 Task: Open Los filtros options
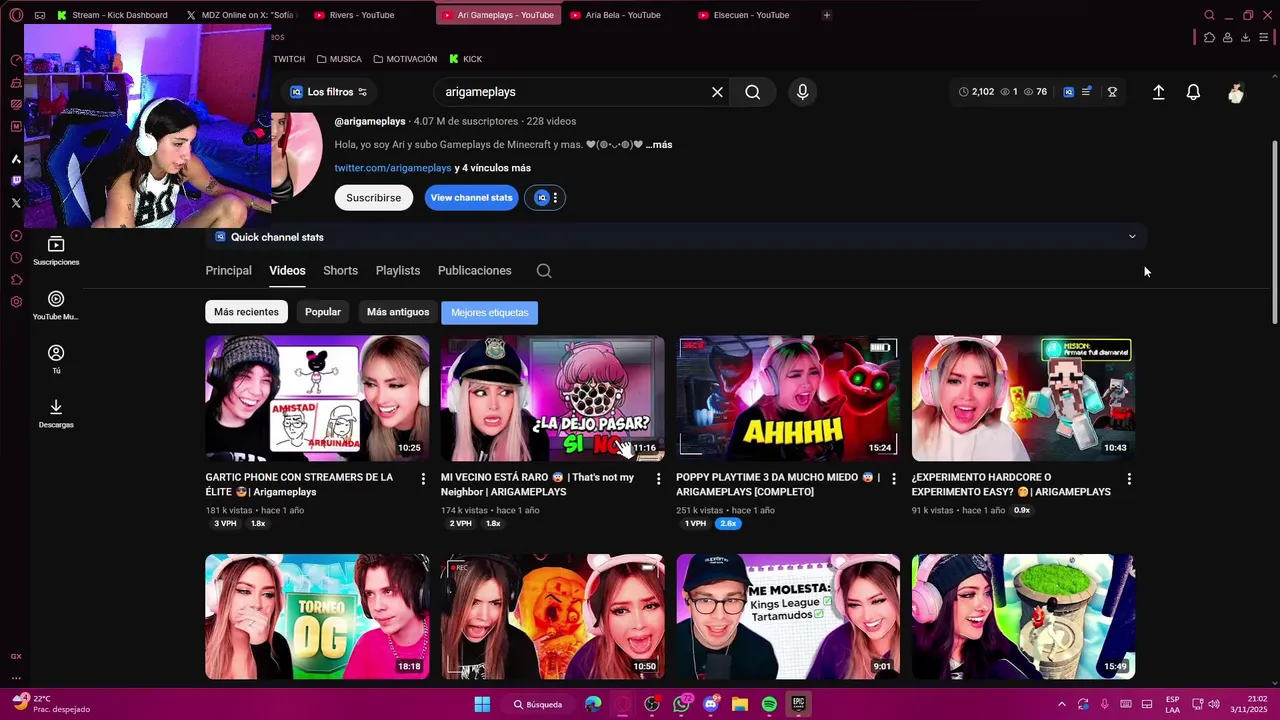tap(329, 92)
